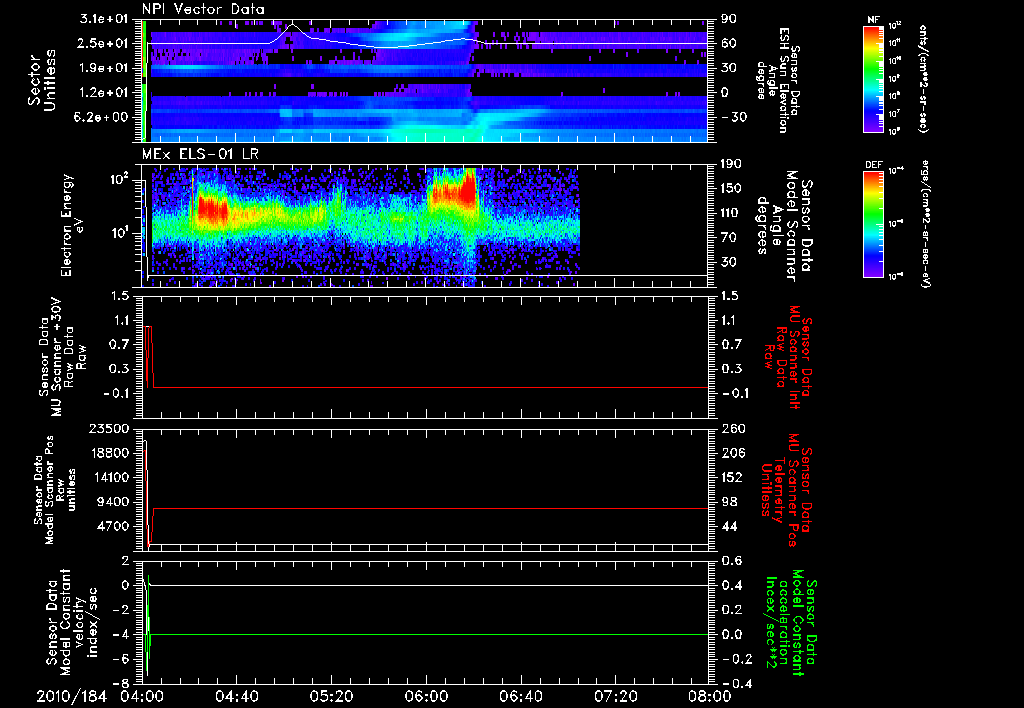Click the '2010/184' date label
Screen dimensions: 1024x708
pos(71,696)
